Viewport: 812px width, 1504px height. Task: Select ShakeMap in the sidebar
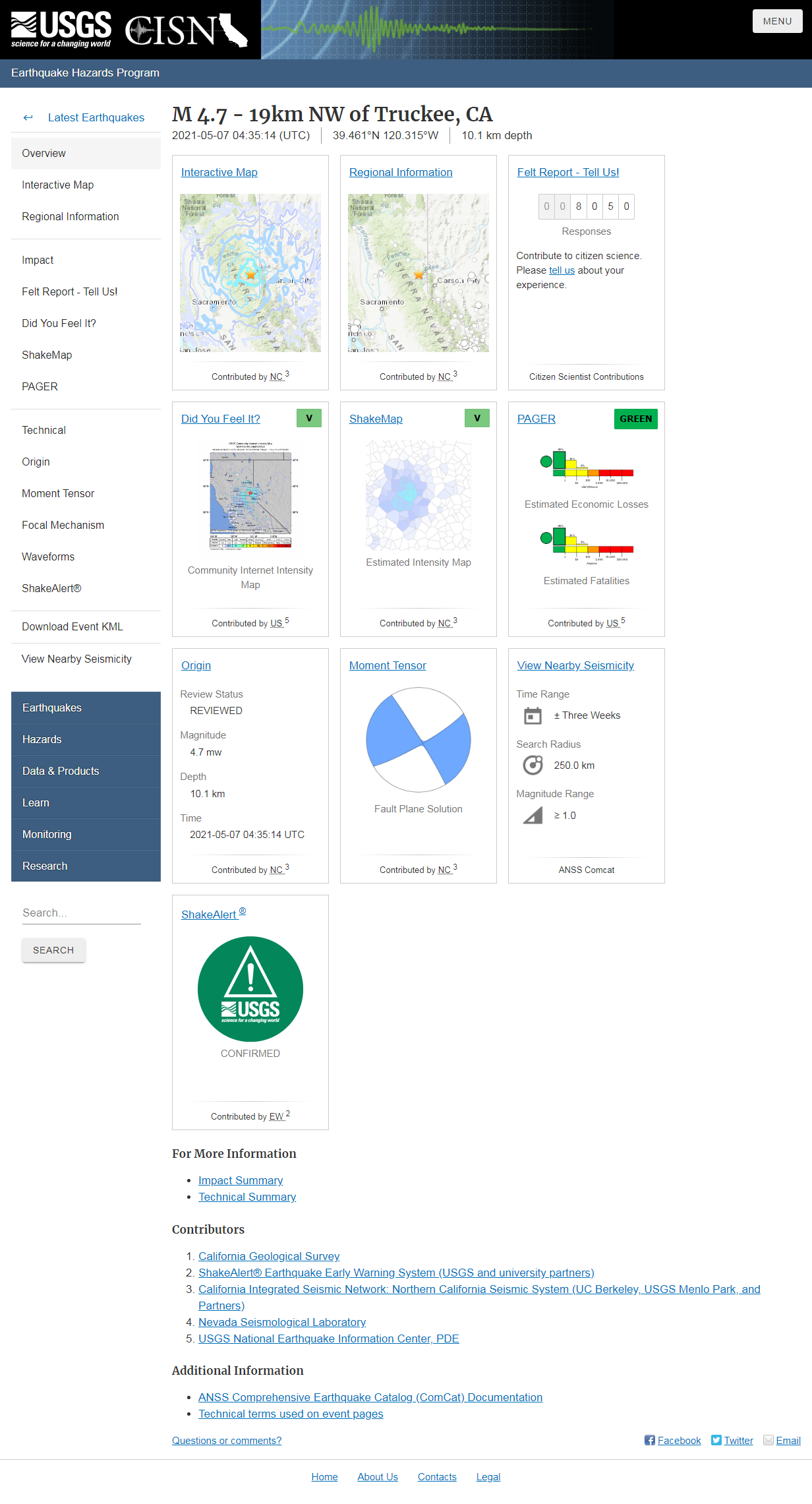(47, 355)
